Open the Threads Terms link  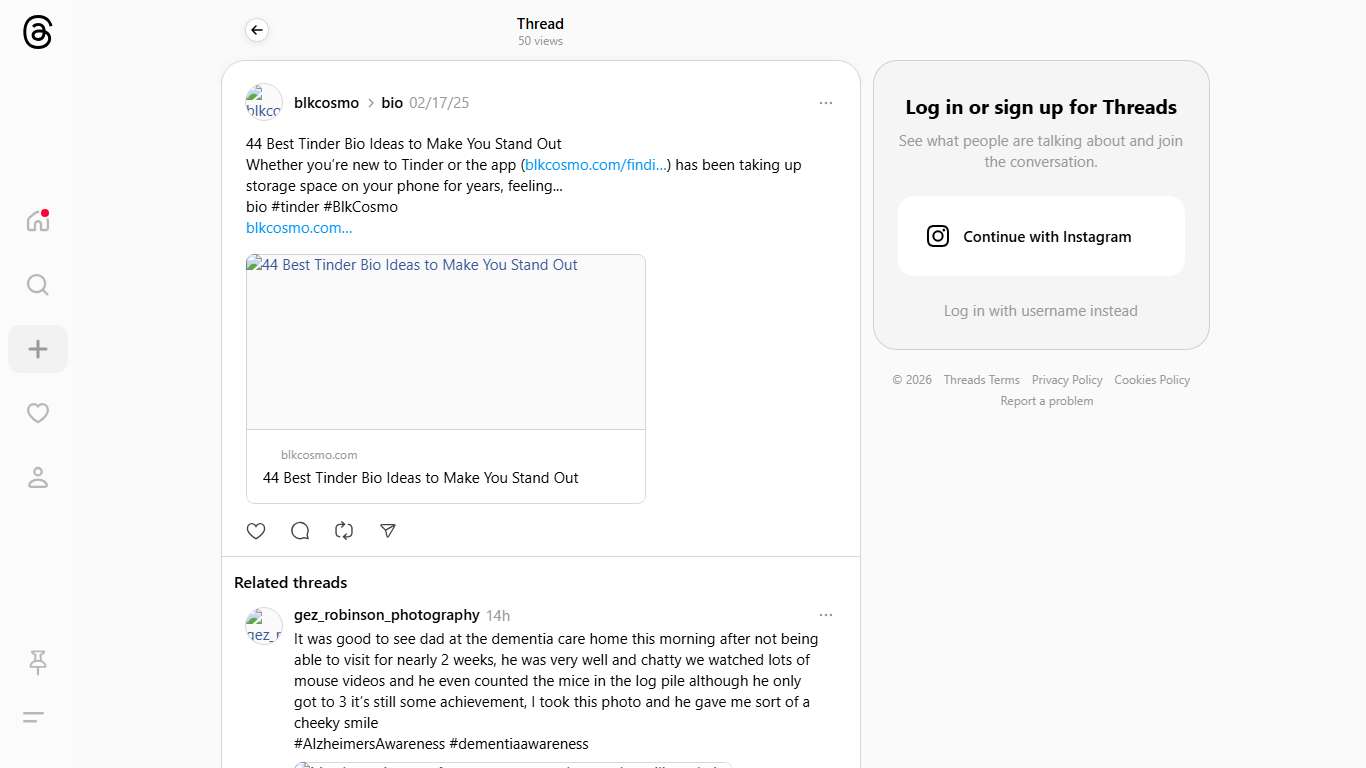[981, 380]
